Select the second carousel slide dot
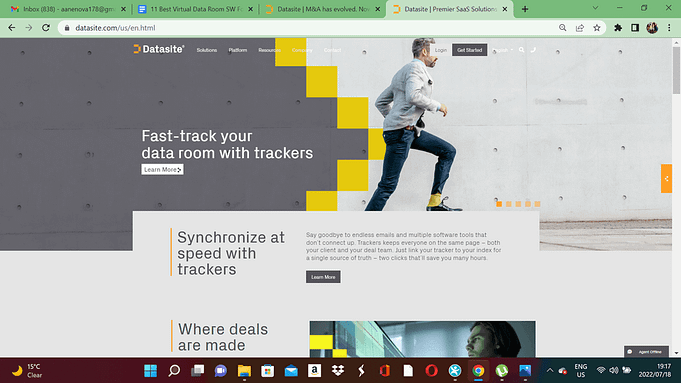Viewport: 681px width, 383px height. (509, 204)
